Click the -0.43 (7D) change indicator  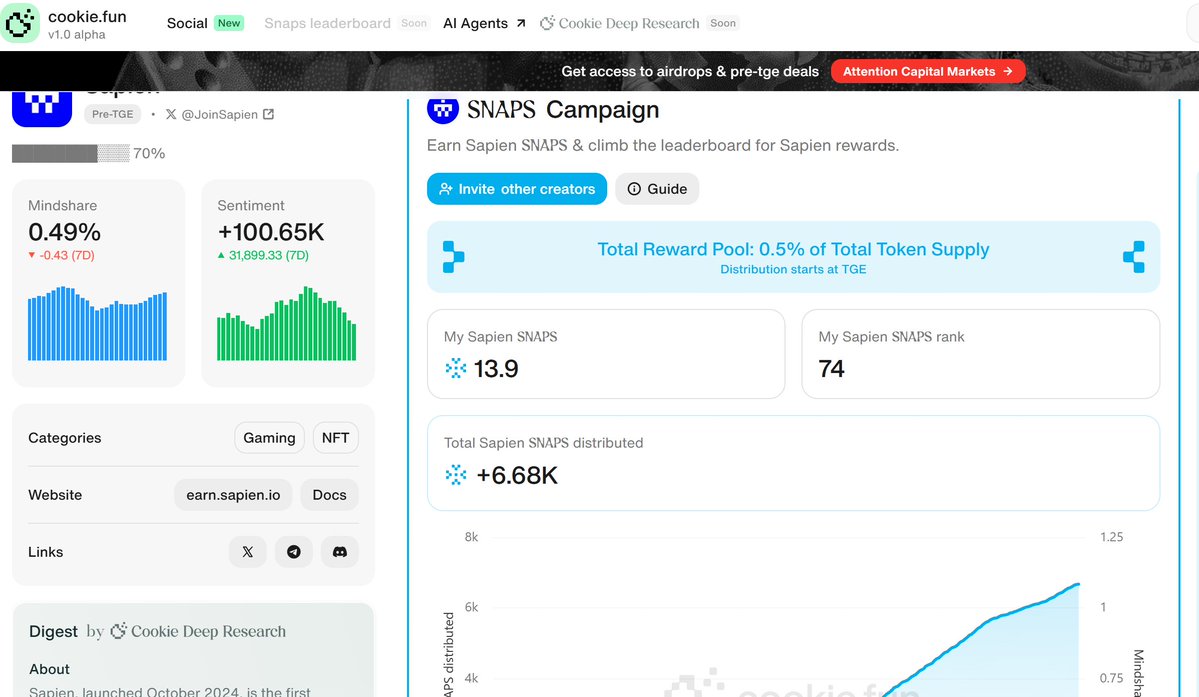pos(61,255)
